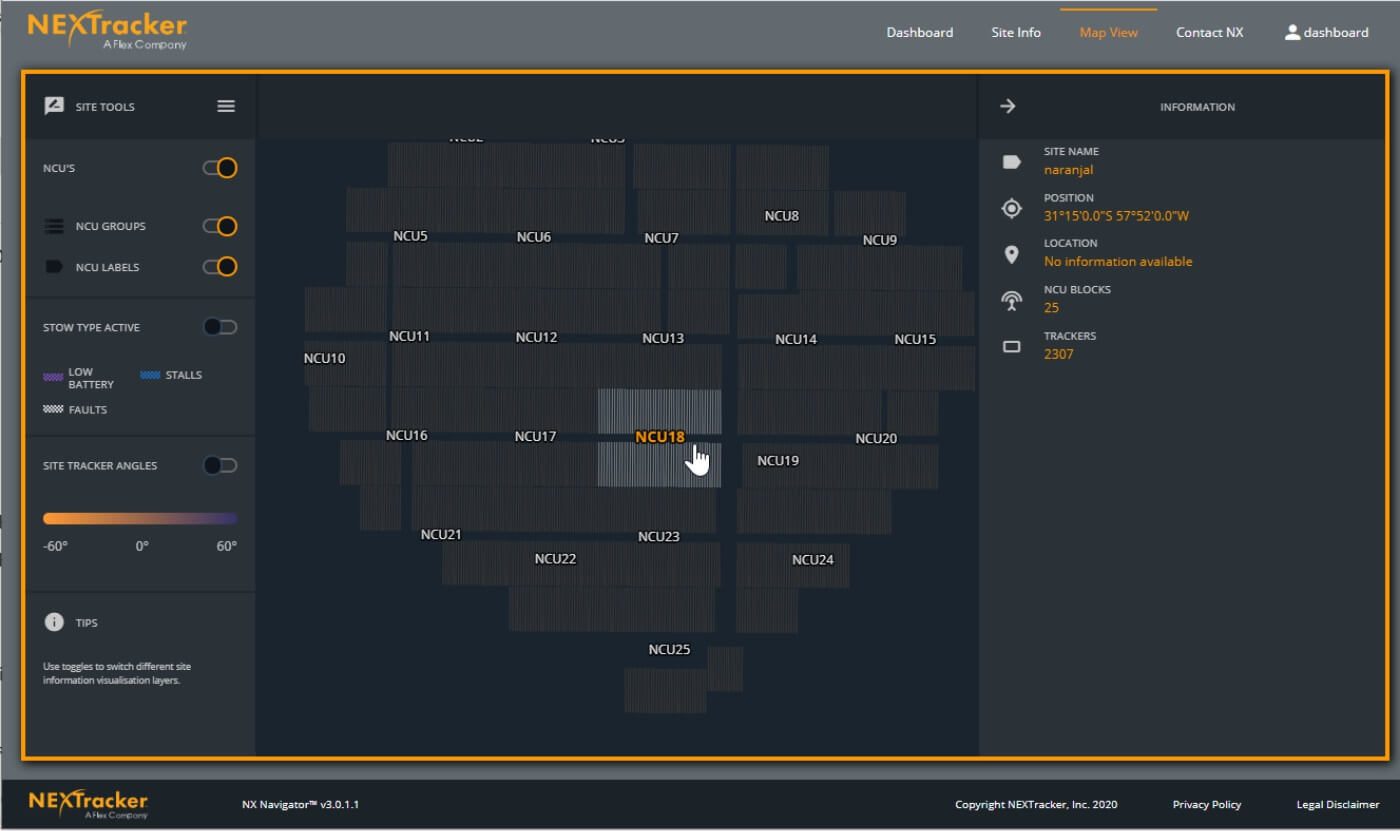The height and width of the screenshot is (831, 1400).
Task: Select the NCU24 block label
Action: (813, 559)
